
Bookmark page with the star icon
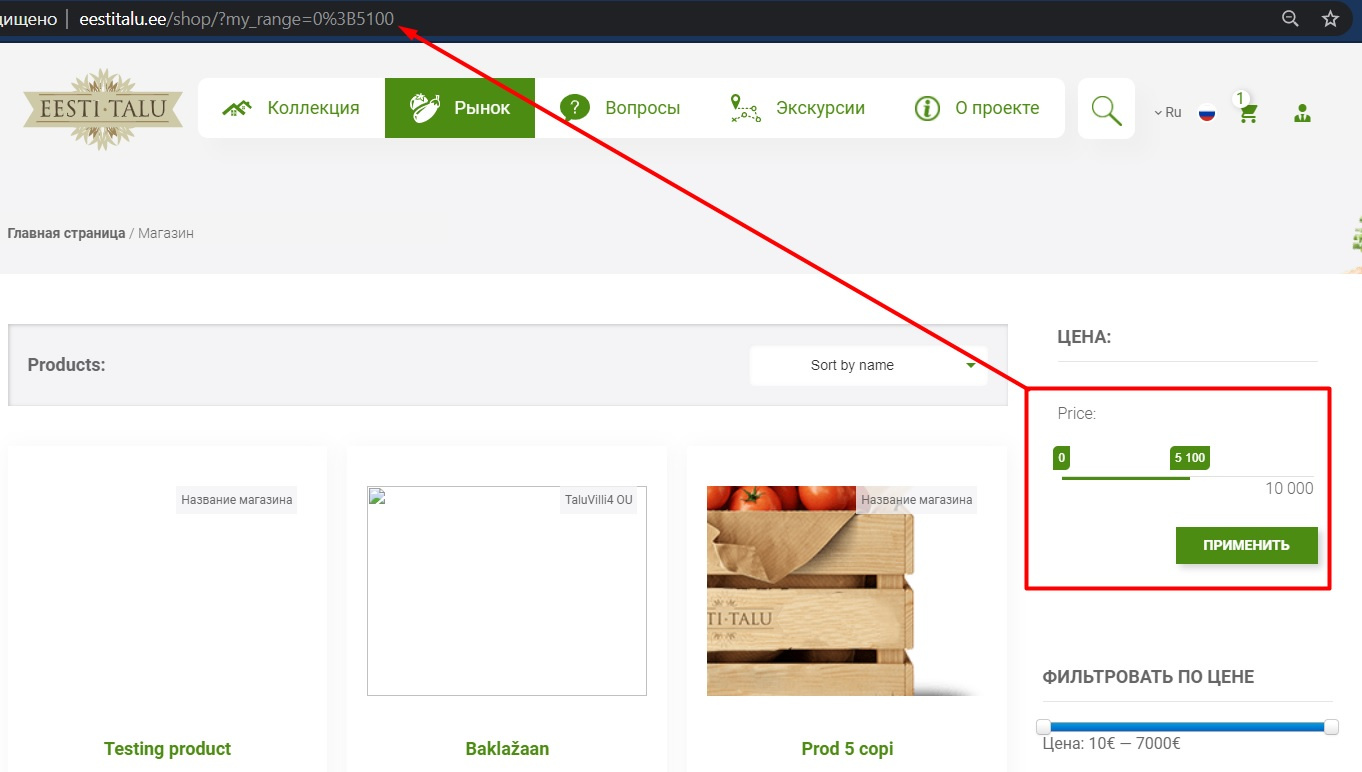pos(1330,18)
